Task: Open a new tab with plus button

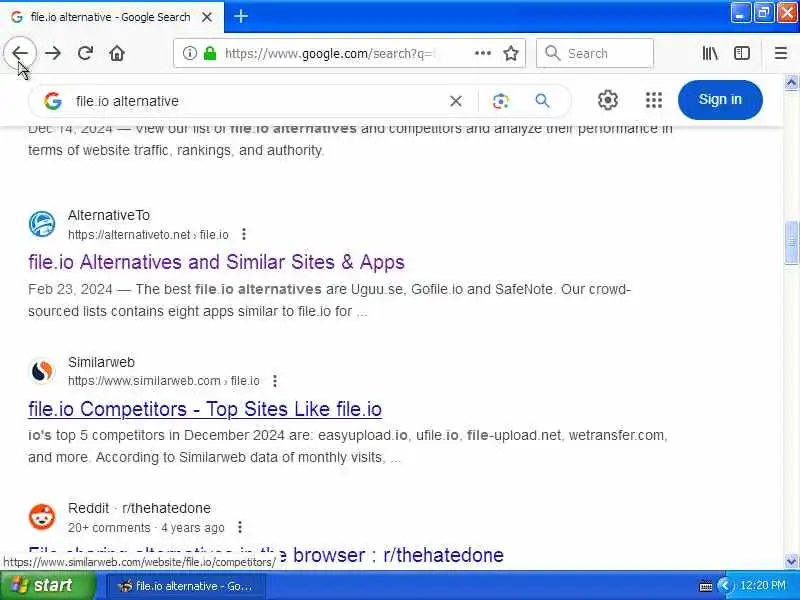Action: pos(241,17)
